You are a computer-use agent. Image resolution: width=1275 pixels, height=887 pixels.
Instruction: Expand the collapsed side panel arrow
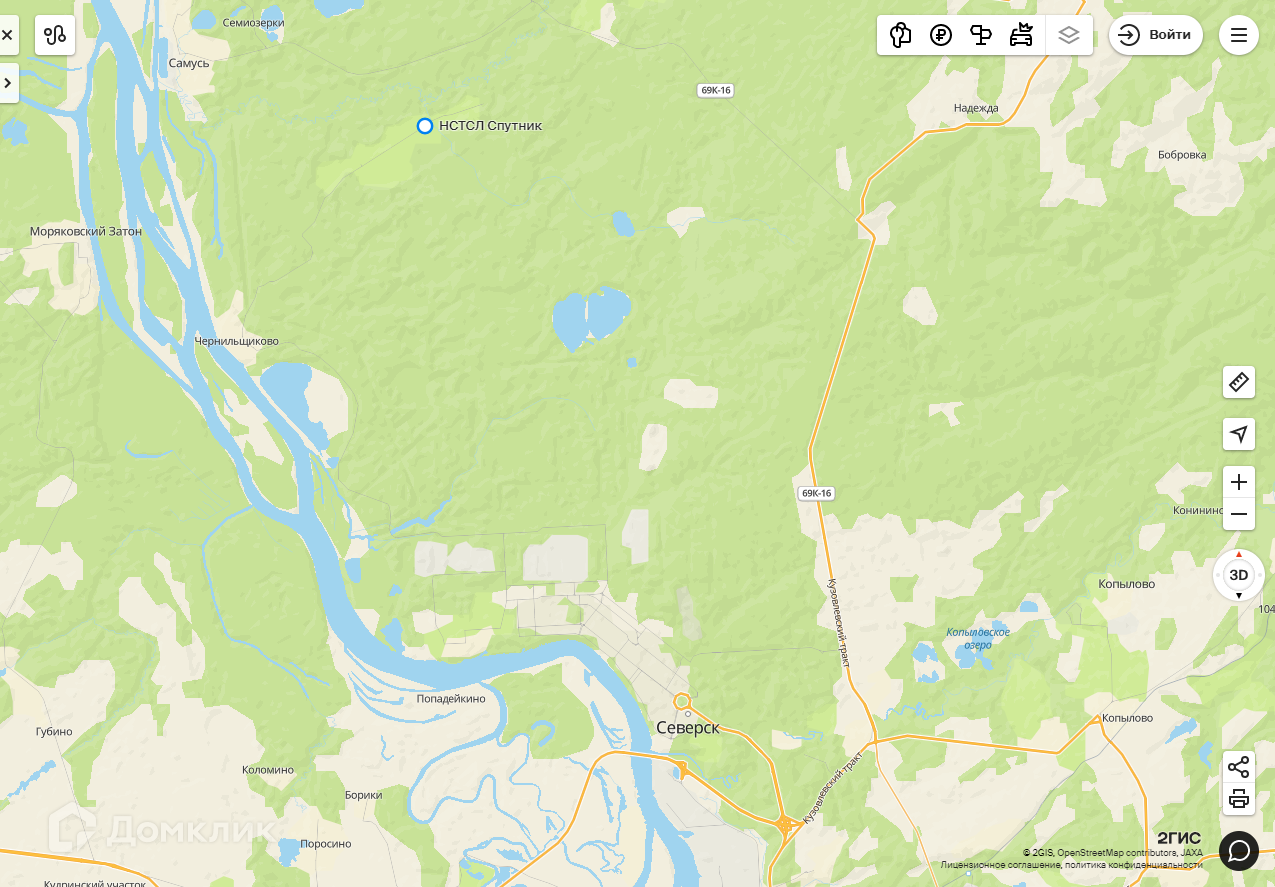8,83
